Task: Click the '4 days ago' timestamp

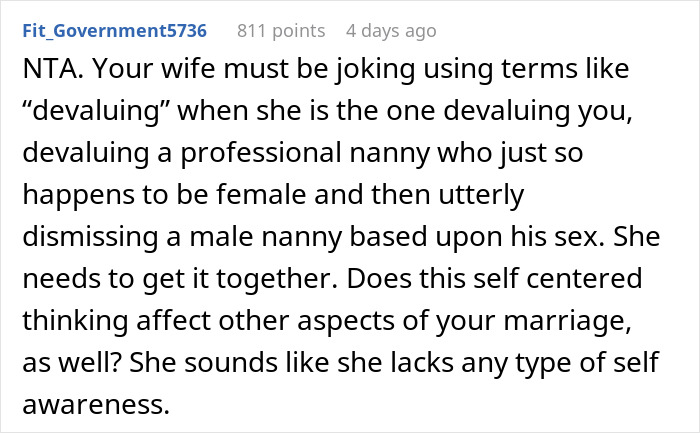Action: click(391, 31)
